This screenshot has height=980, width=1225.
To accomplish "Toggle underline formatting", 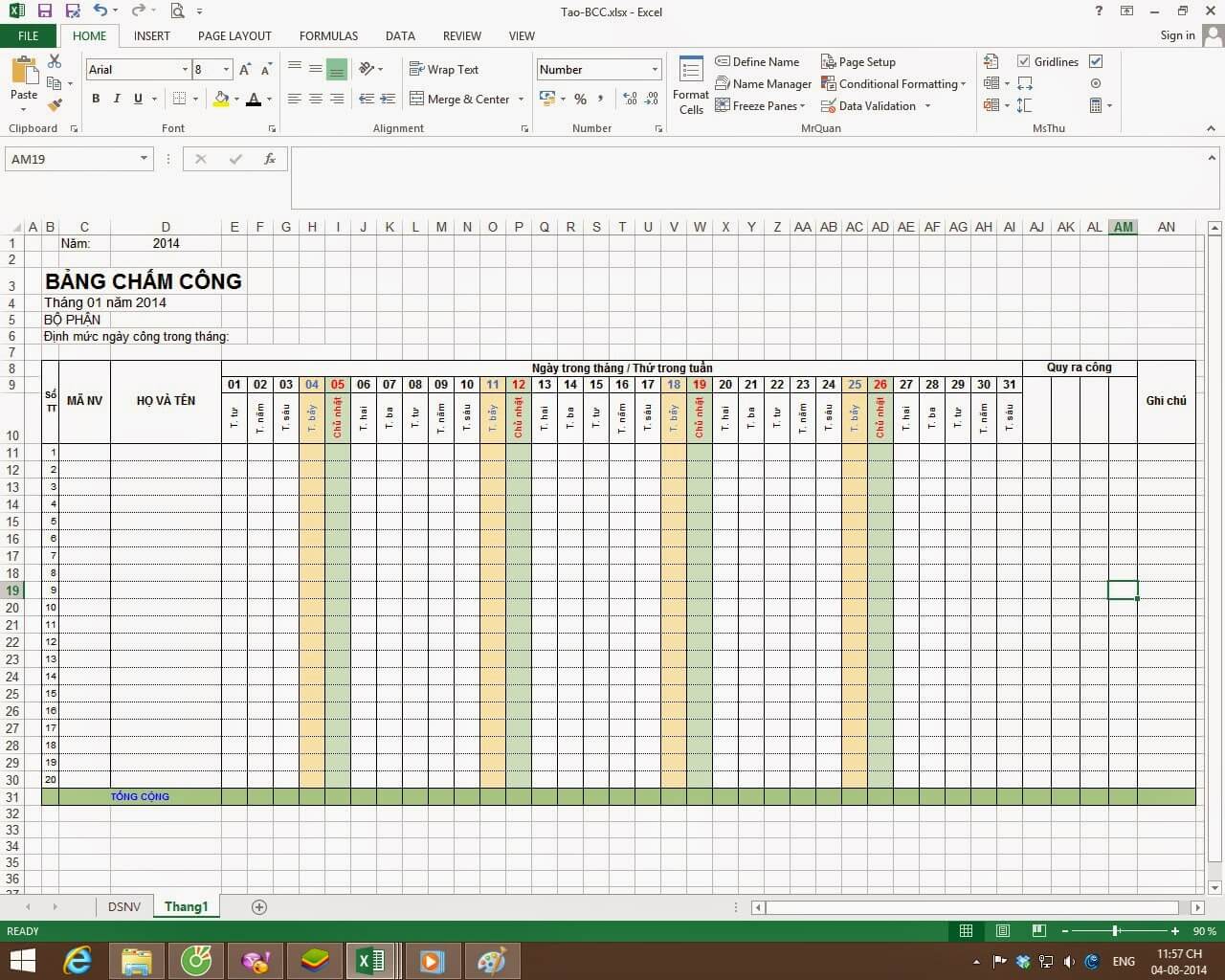I will (x=137, y=98).
